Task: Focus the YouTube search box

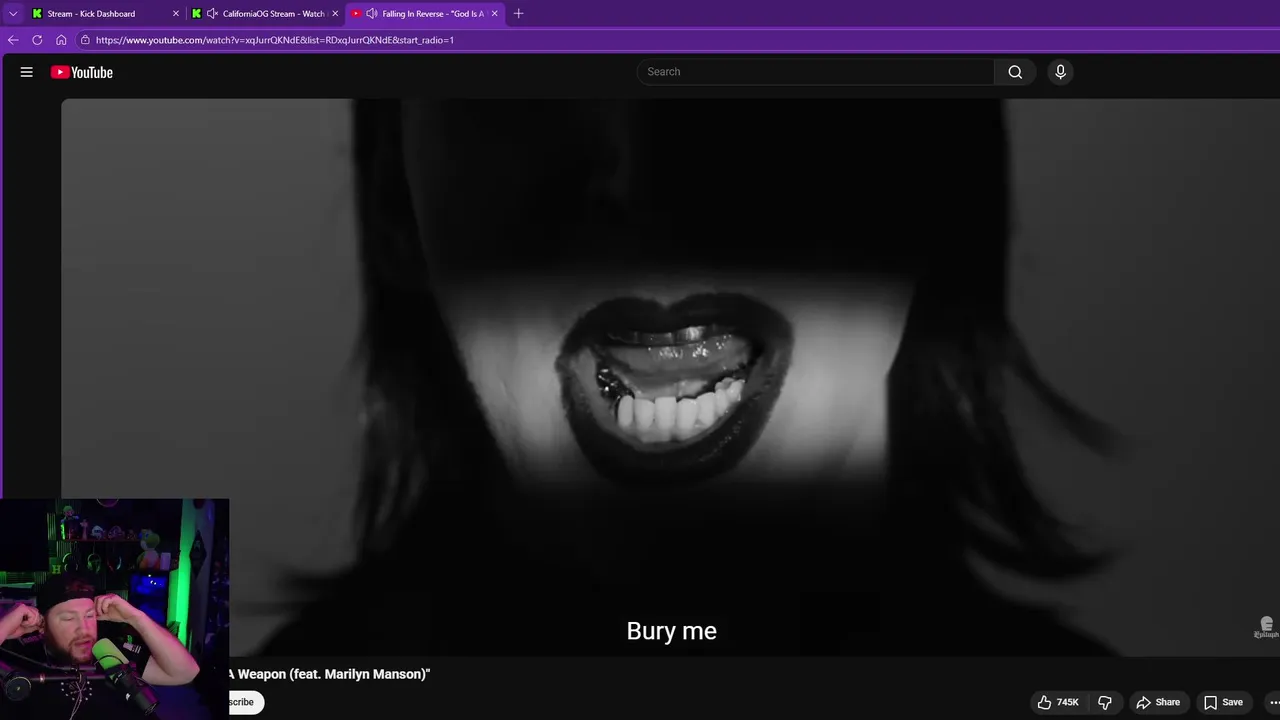Action: [x=816, y=72]
